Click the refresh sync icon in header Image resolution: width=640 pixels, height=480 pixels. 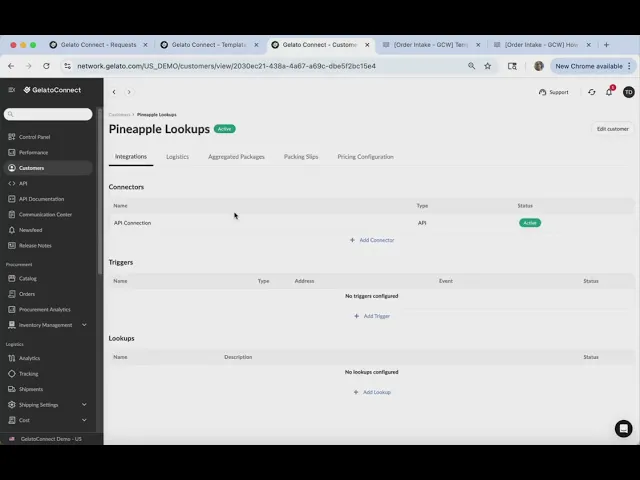click(x=591, y=92)
